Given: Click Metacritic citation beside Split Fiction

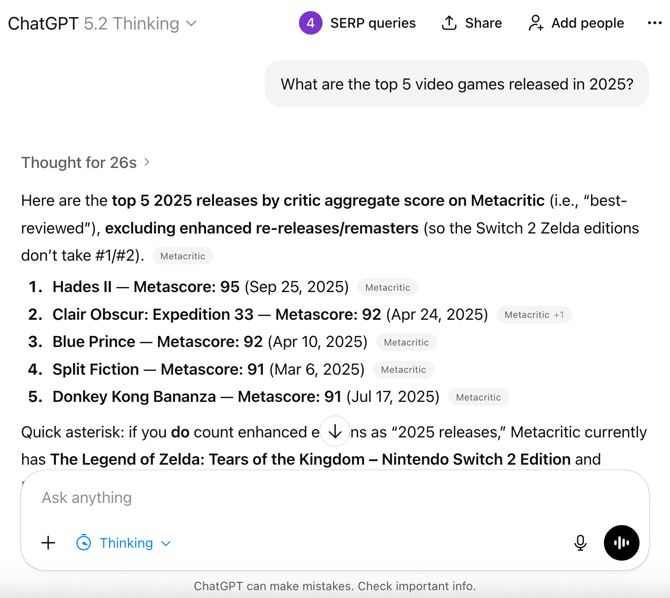Looking at the screenshot, I should [403, 370].
